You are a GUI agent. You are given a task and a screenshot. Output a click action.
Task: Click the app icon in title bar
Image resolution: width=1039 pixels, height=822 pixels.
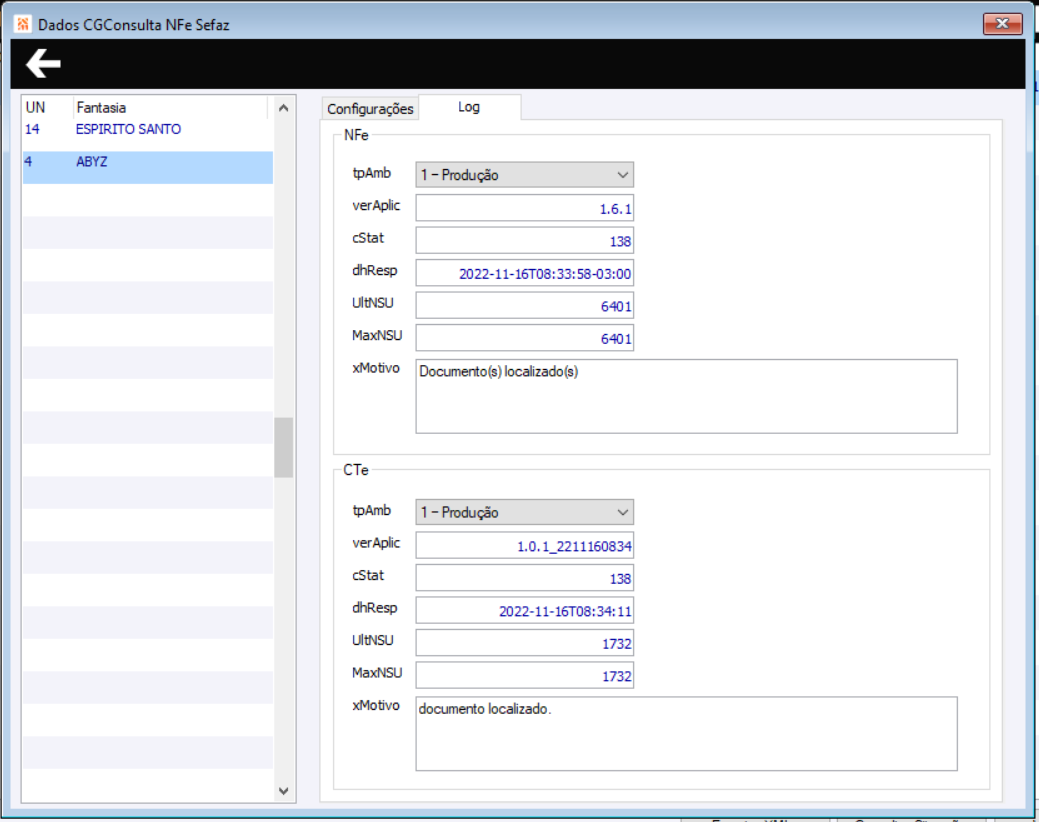[x=23, y=25]
